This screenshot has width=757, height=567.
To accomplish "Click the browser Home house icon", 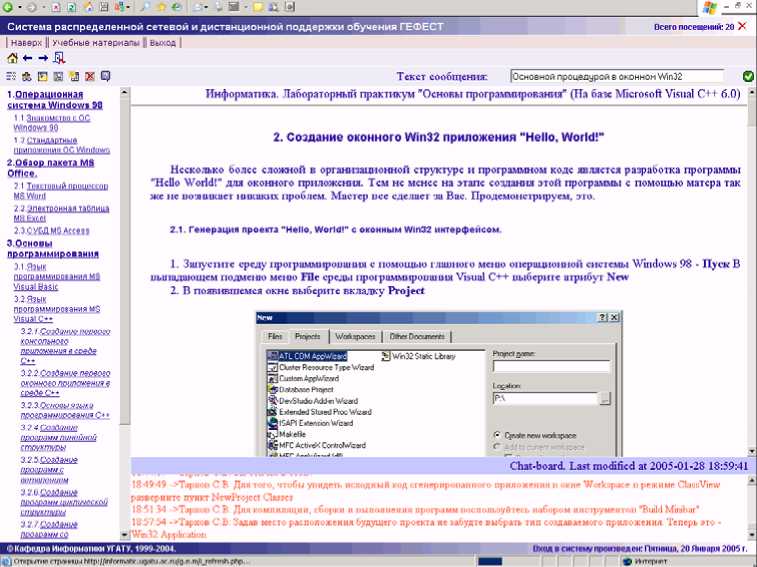I will pyautogui.click(x=88, y=7).
